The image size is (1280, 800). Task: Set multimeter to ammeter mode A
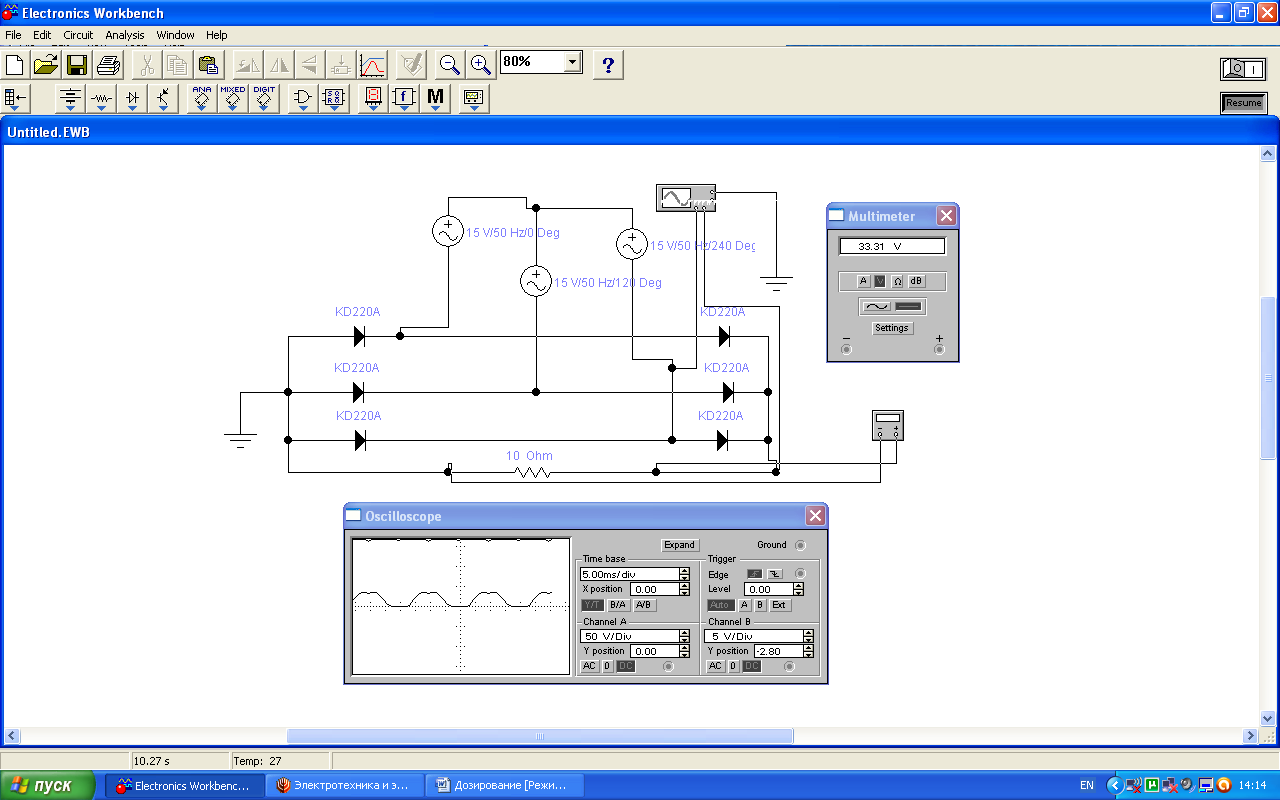(x=864, y=281)
